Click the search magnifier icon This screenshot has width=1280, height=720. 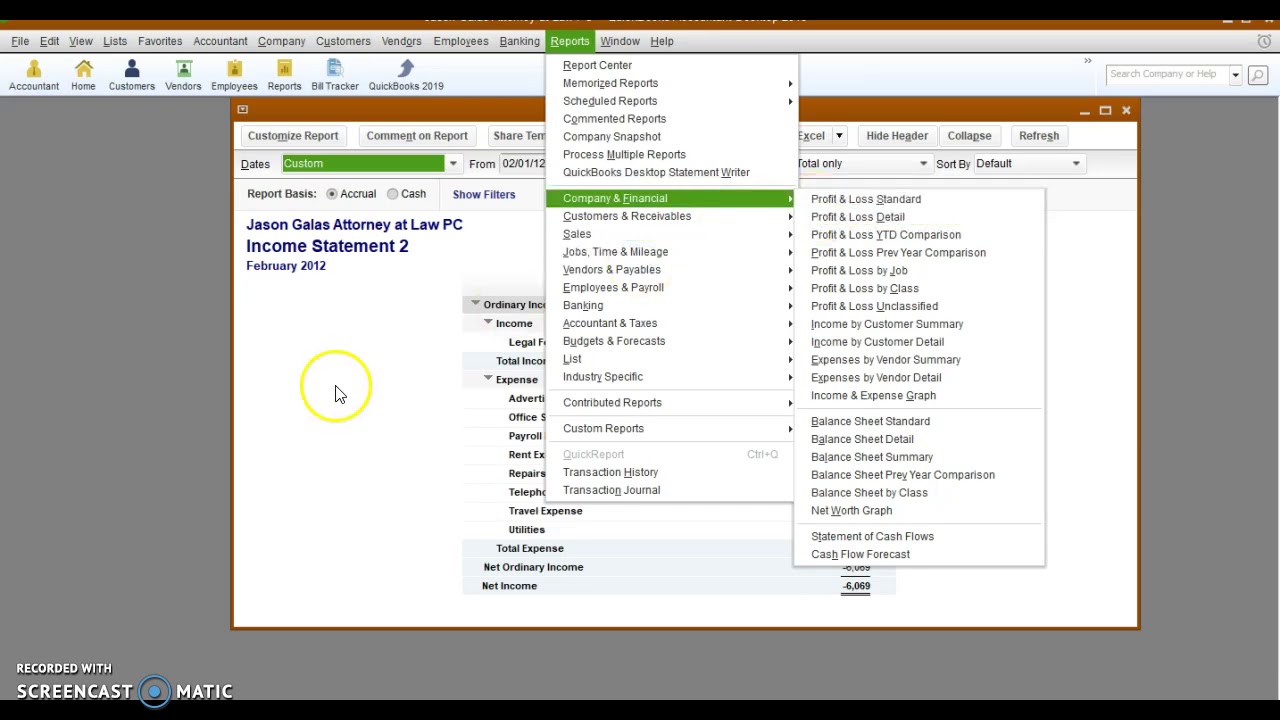[x=1256, y=75]
